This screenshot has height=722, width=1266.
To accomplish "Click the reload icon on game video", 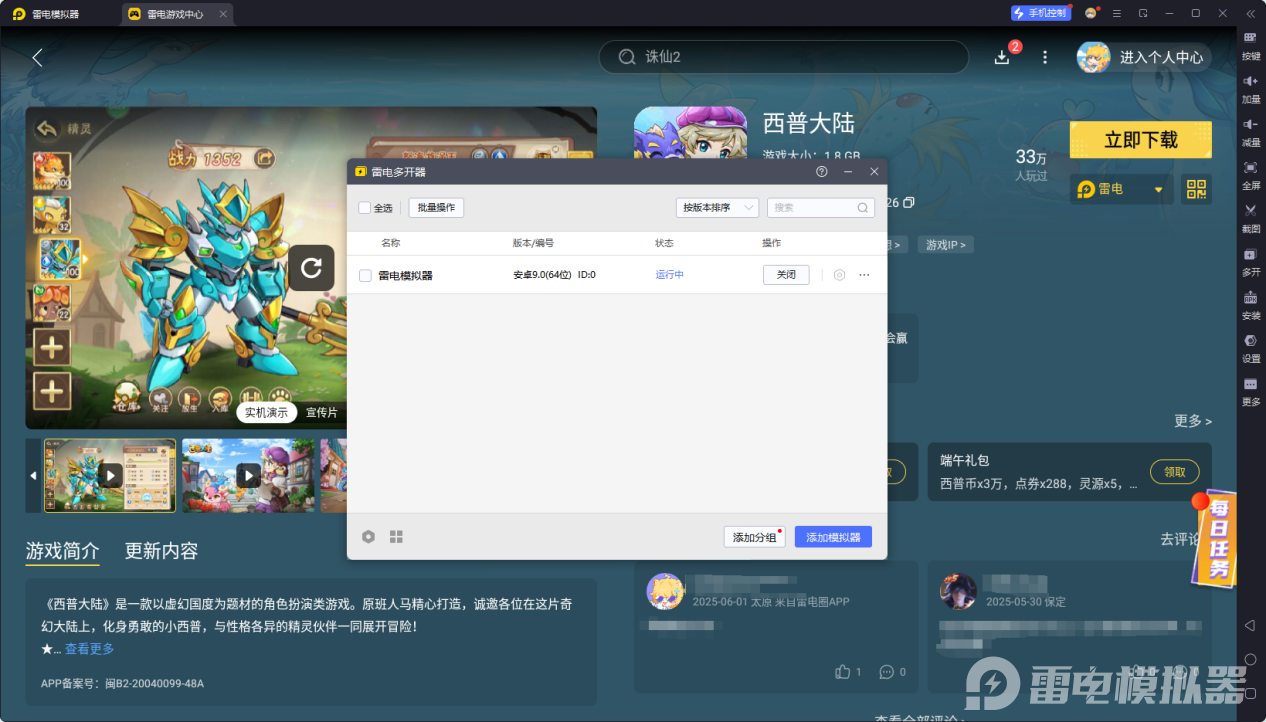I will 311,267.
